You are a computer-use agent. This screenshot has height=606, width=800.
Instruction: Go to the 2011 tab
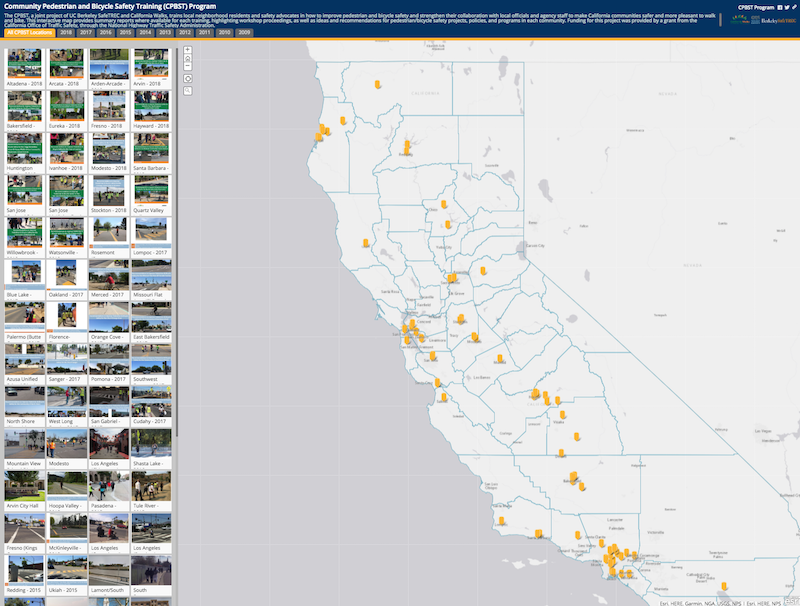point(205,33)
